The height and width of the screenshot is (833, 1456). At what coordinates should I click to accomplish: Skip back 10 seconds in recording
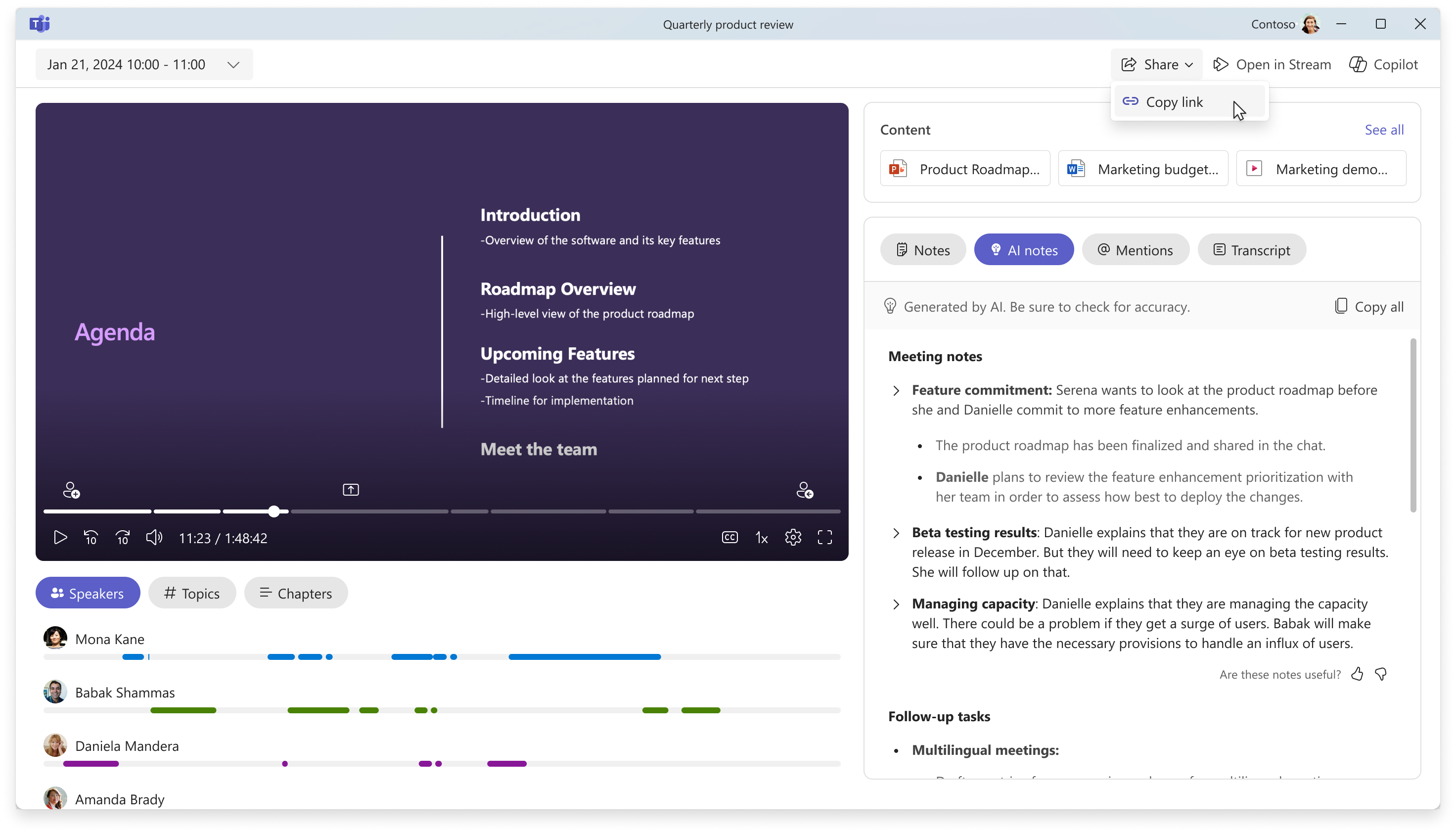pyautogui.click(x=91, y=538)
